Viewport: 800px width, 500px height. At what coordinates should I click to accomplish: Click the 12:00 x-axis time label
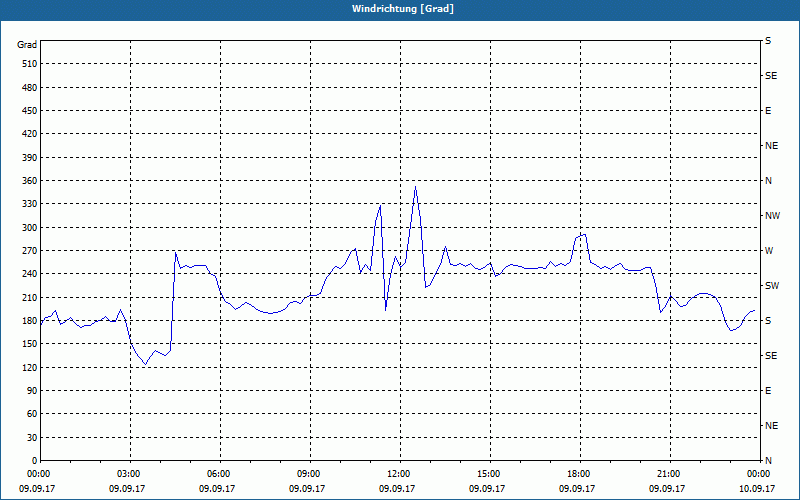click(398, 474)
